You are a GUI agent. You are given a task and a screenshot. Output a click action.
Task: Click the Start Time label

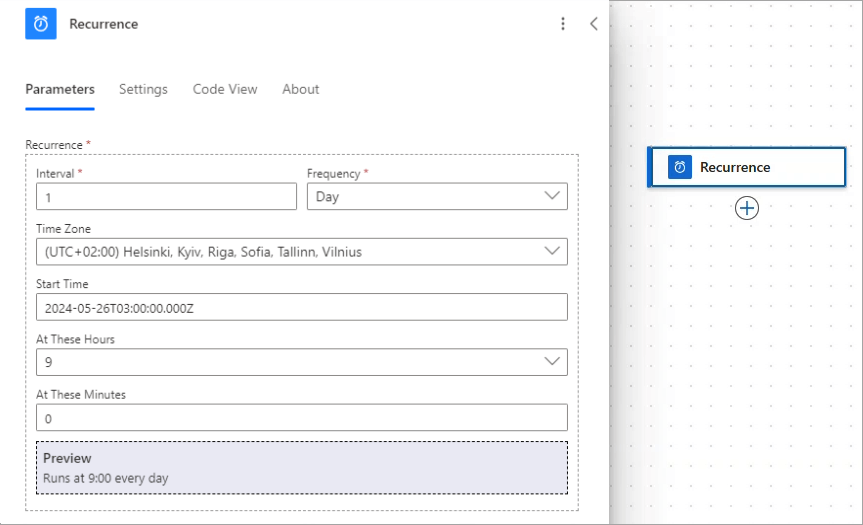click(x=62, y=284)
